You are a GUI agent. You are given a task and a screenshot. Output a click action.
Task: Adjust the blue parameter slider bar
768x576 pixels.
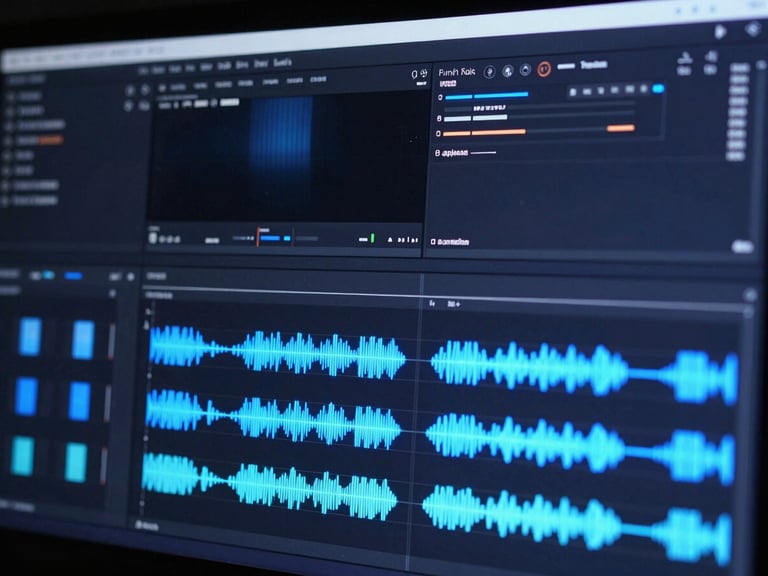486,96
